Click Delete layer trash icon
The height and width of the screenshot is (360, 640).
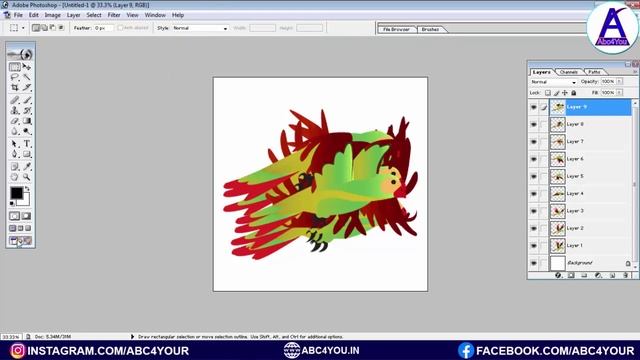[625, 276]
